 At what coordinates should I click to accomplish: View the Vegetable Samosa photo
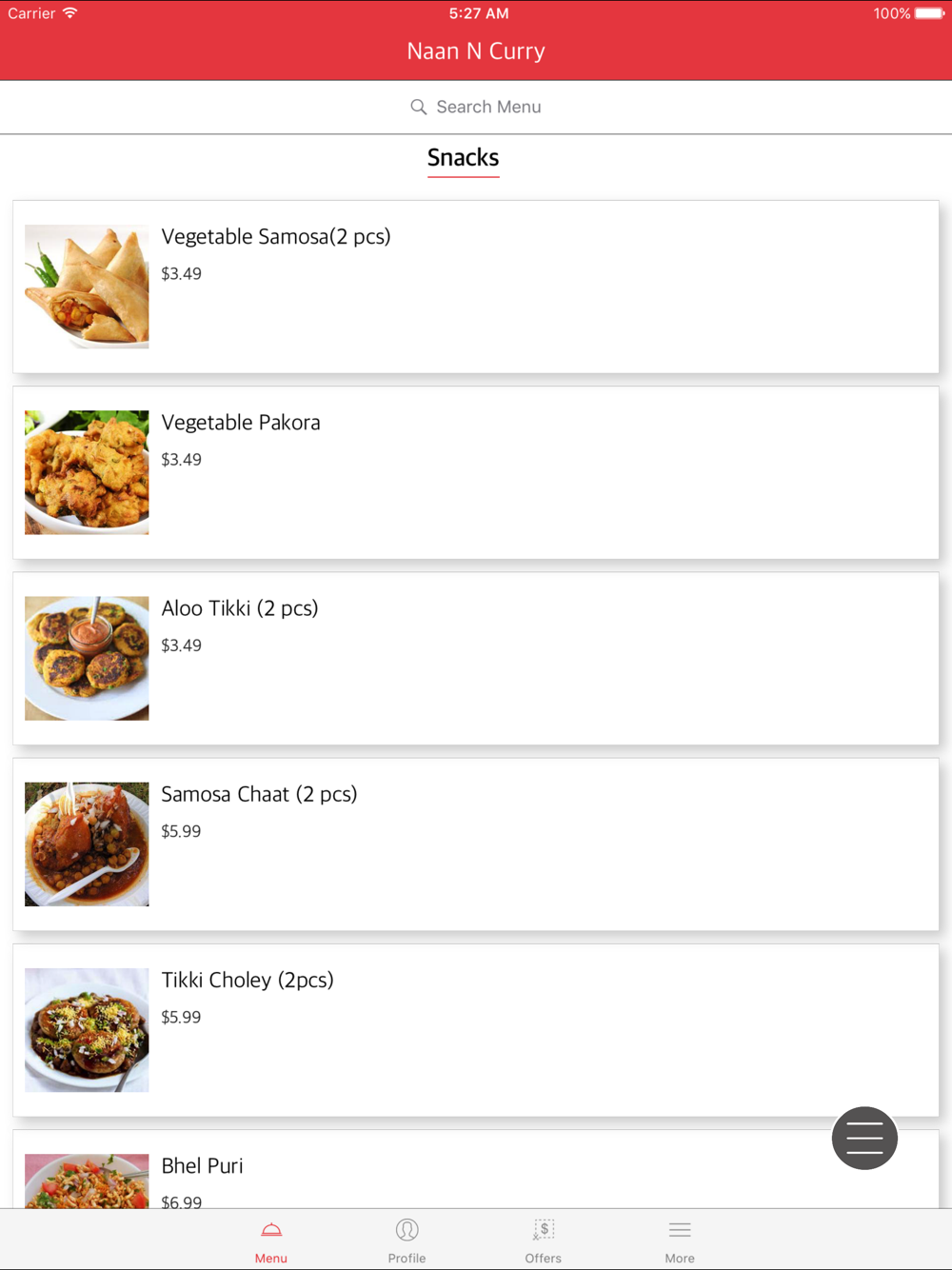click(87, 287)
